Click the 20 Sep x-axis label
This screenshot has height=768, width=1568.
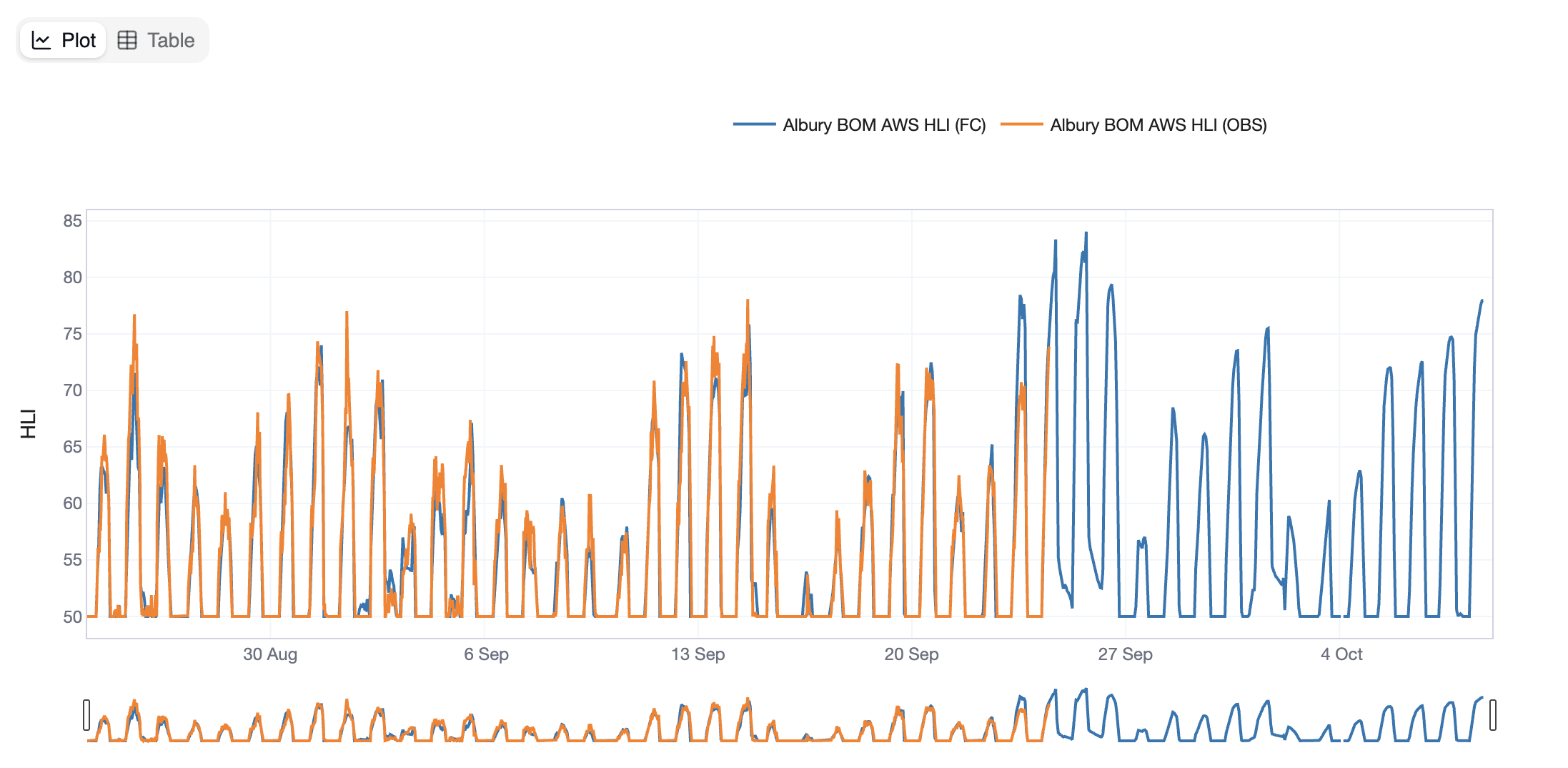[912, 654]
